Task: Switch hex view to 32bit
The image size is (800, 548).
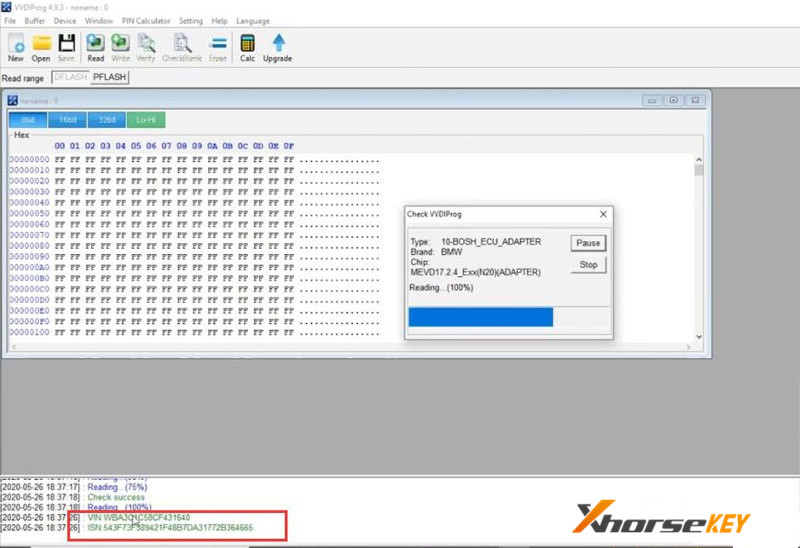Action: pos(107,120)
